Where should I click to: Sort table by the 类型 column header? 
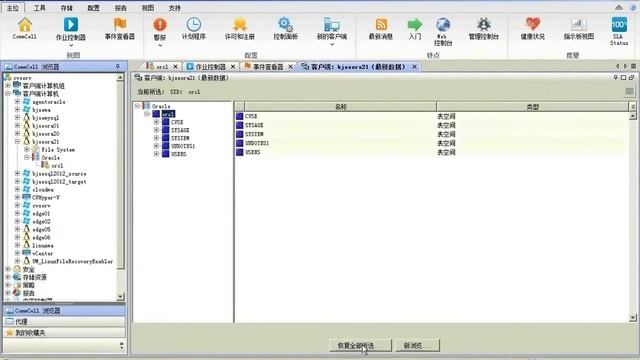(x=533, y=107)
